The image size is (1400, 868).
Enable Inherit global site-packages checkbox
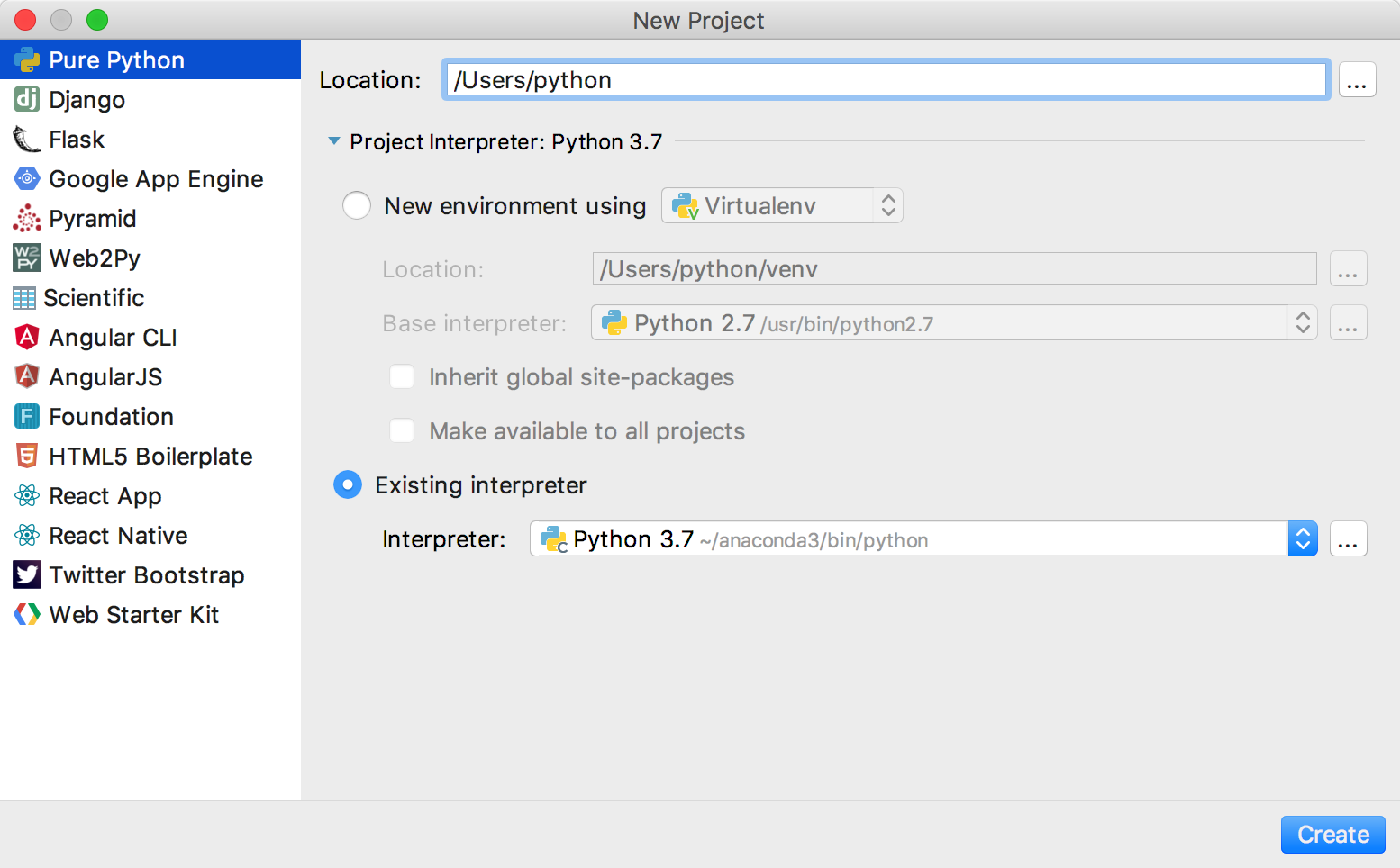point(402,376)
